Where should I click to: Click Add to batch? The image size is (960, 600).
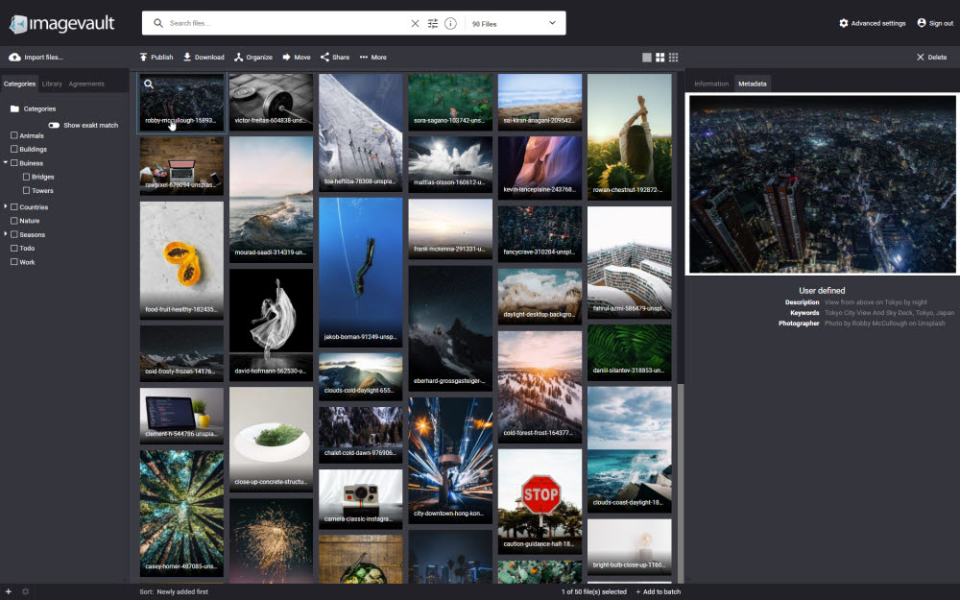point(658,591)
